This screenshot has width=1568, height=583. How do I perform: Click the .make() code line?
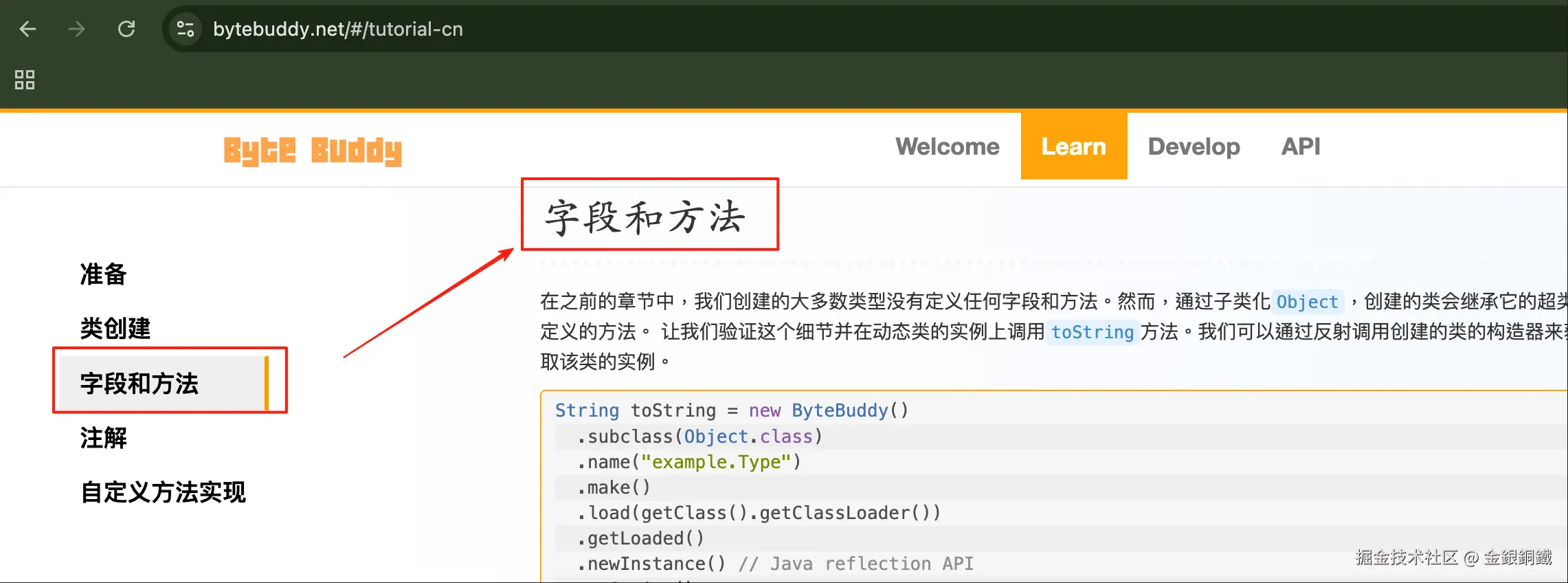click(614, 487)
